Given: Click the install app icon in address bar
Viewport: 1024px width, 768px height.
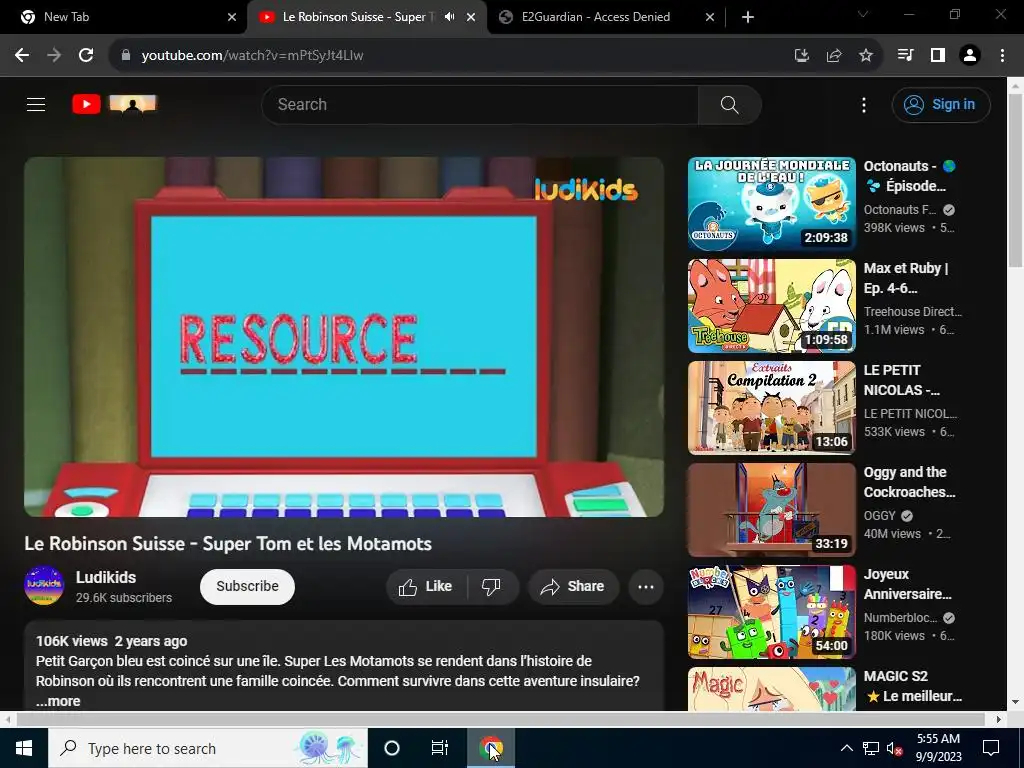Looking at the screenshot, I should point(802,56).
